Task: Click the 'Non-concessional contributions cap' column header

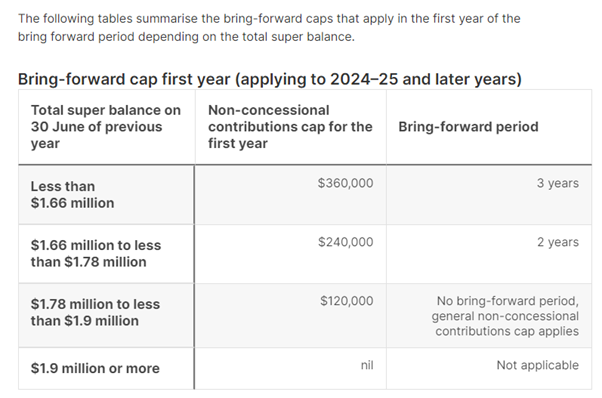Action: 290,127
